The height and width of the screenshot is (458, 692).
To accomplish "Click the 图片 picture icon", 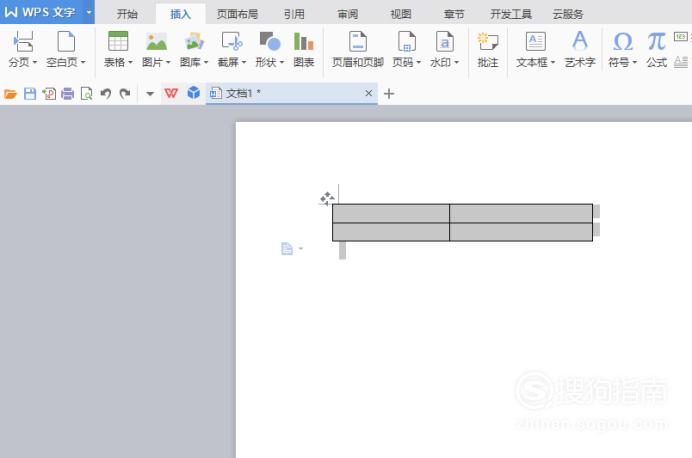I will point(156,41).
